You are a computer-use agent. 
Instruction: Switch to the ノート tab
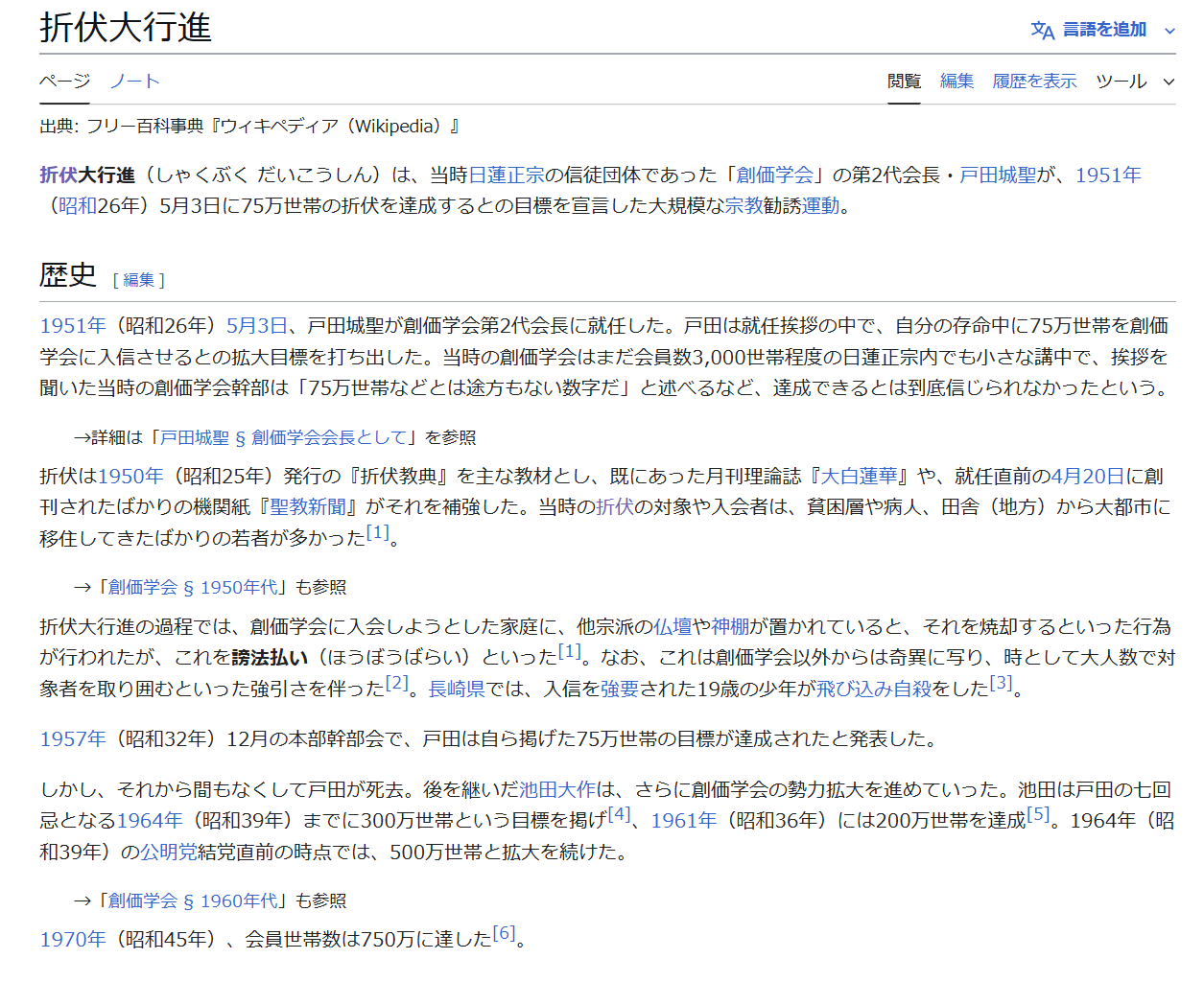pyautogui.click(x=134, y=82)
